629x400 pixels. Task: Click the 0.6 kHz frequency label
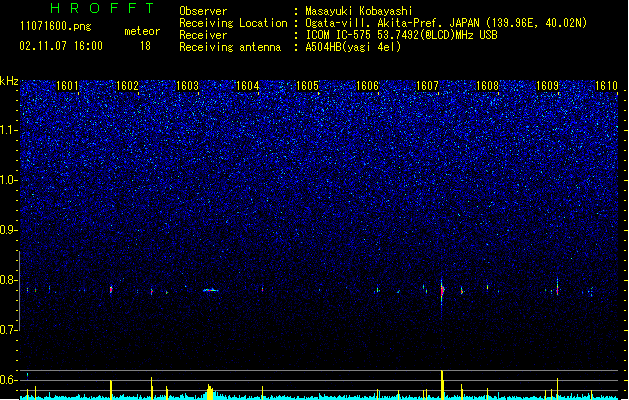(9, 380)
